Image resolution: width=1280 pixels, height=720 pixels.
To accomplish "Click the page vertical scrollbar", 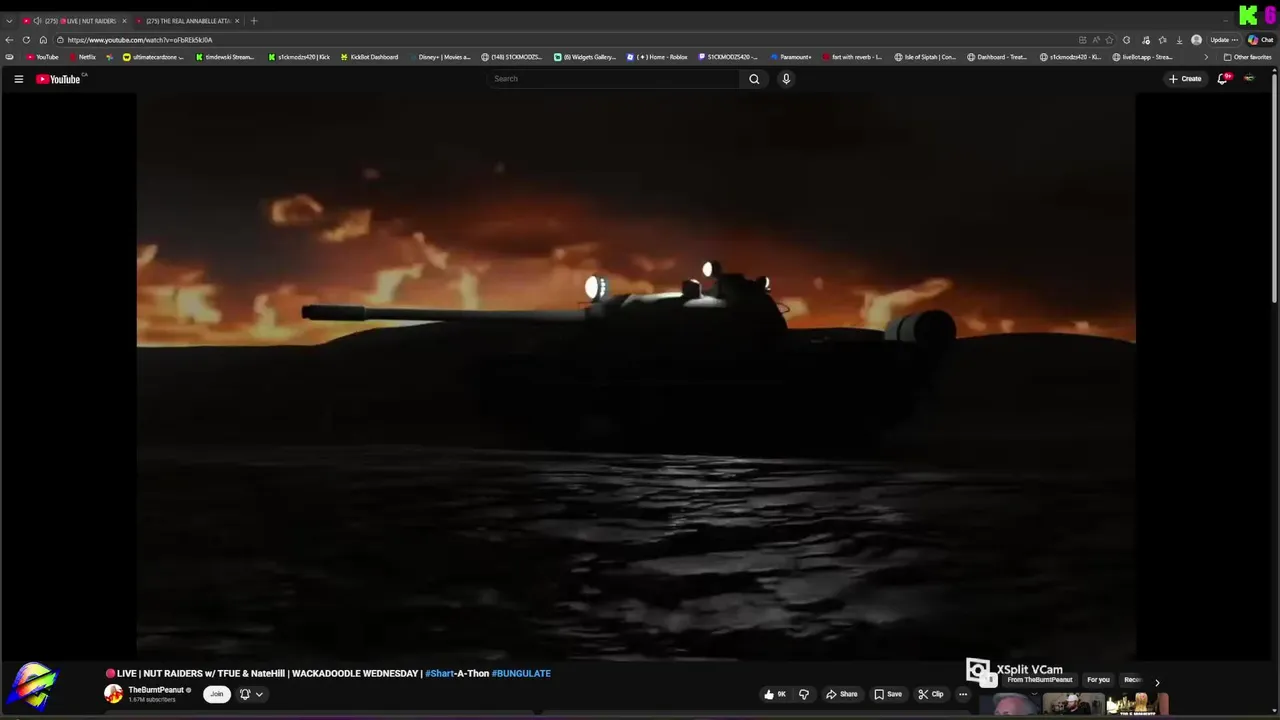I will pos(1275,190).
